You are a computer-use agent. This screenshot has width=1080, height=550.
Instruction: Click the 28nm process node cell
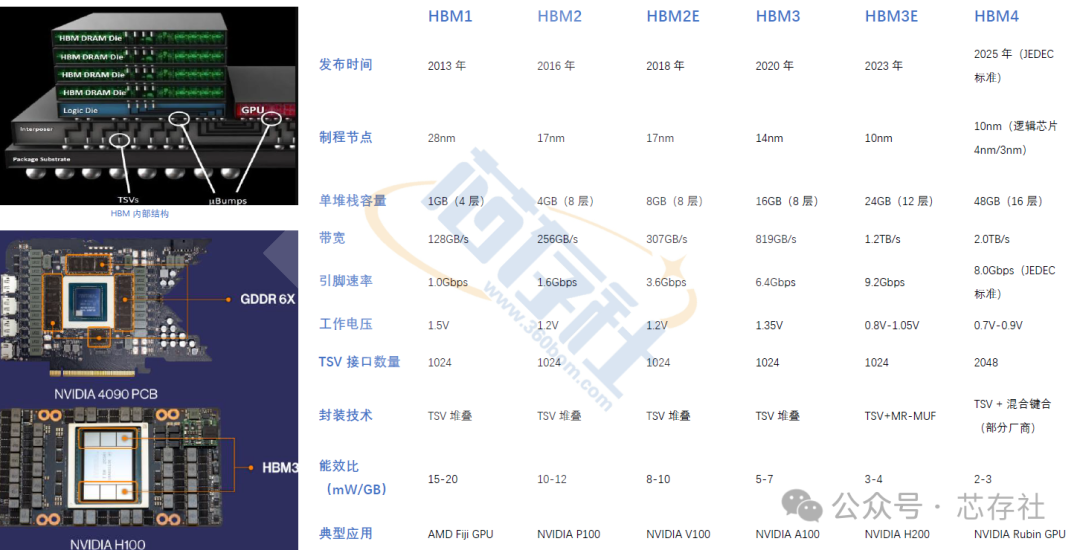coord(442,138)
